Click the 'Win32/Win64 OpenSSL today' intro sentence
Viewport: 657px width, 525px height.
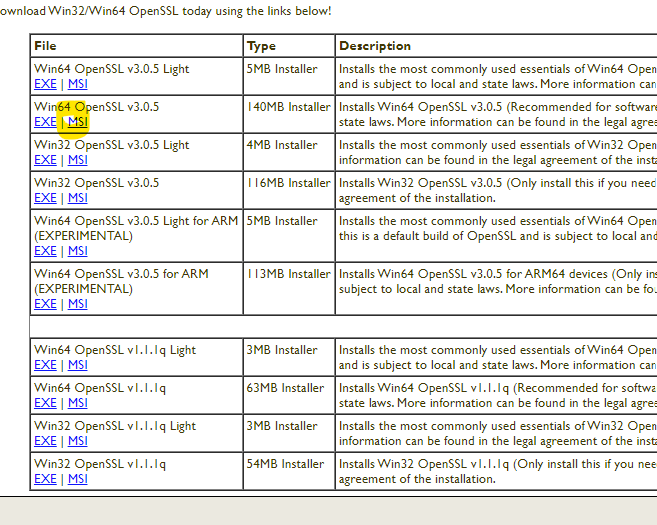pos(166,11)
